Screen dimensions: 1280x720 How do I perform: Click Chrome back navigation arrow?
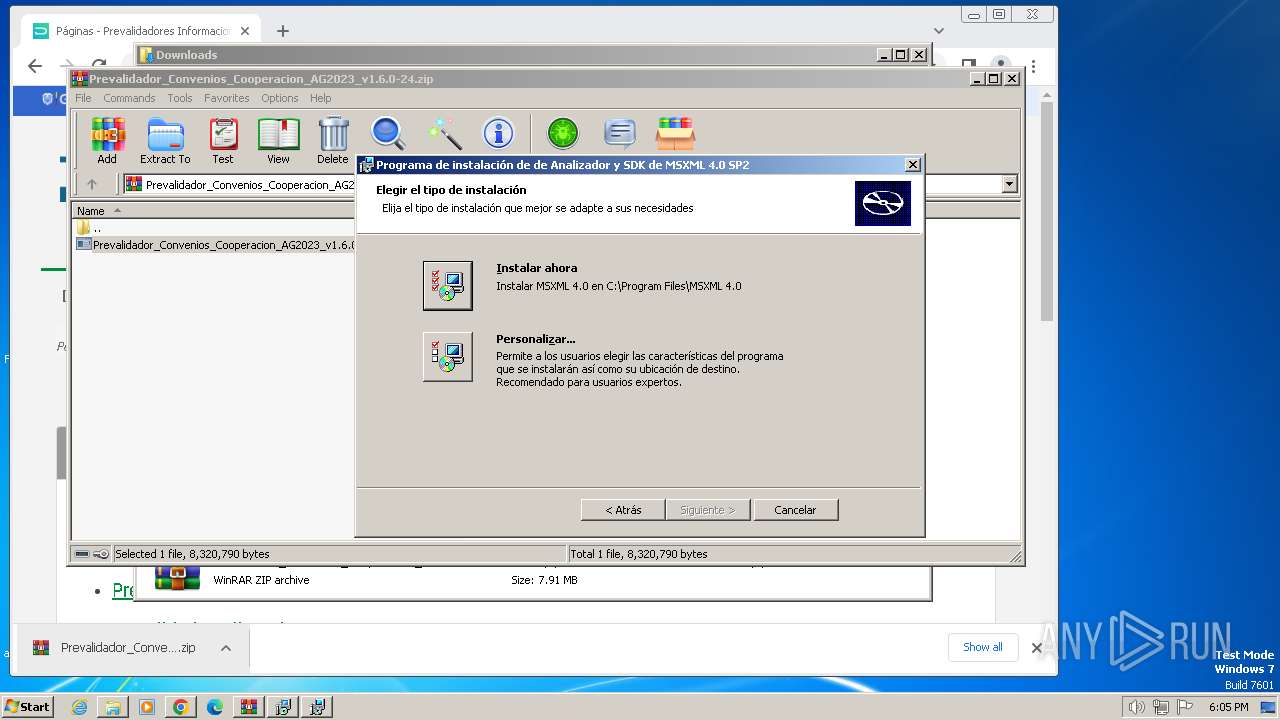pyautogui.click(x=35, y=66)
